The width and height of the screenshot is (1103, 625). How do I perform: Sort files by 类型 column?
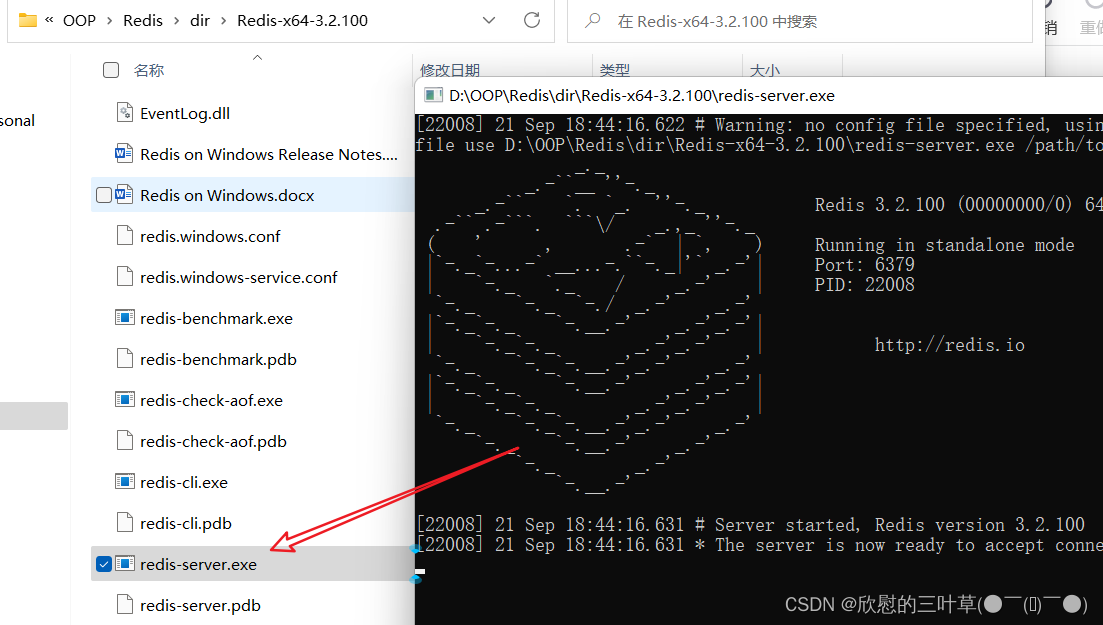(x=615, y=70)
